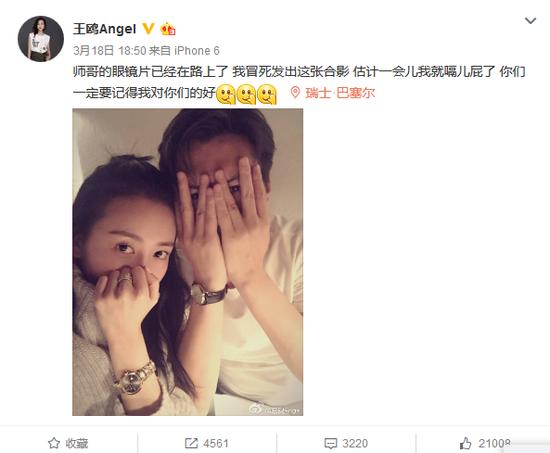The height and width of the screenshot is (453, 550).
Task: Click the comment bubble icon
Action: pos(330,444)
